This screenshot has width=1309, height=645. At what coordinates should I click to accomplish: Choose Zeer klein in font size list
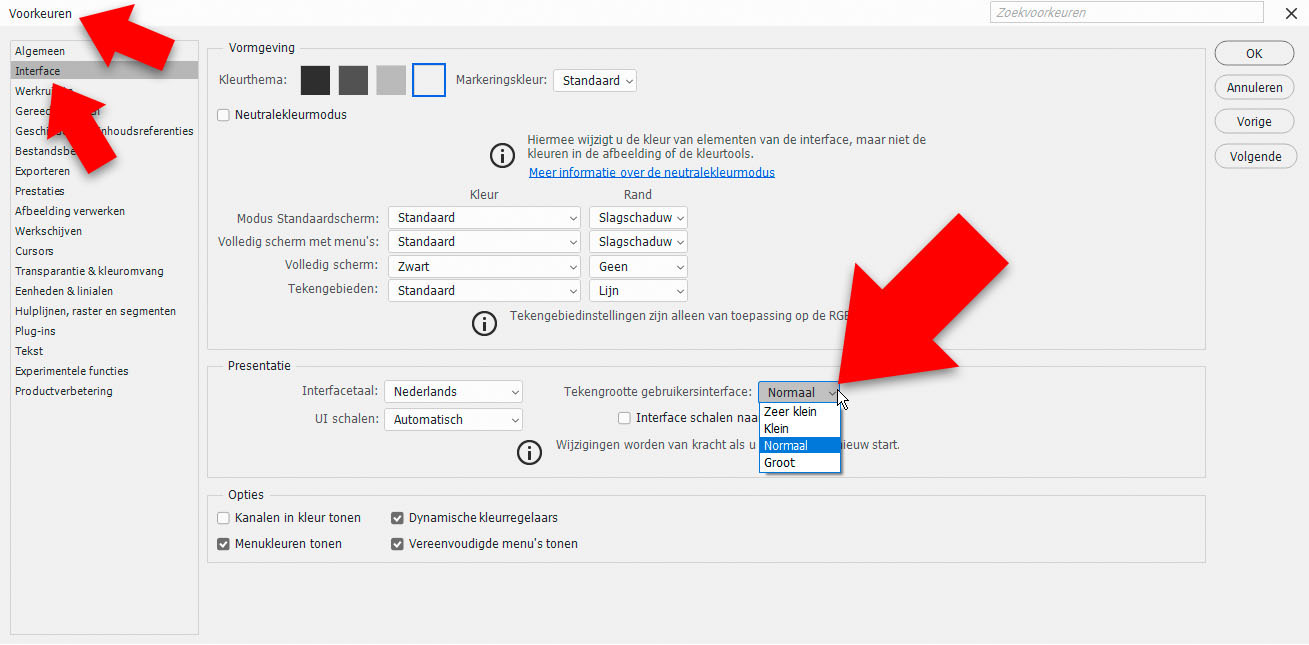coord(790,411)
